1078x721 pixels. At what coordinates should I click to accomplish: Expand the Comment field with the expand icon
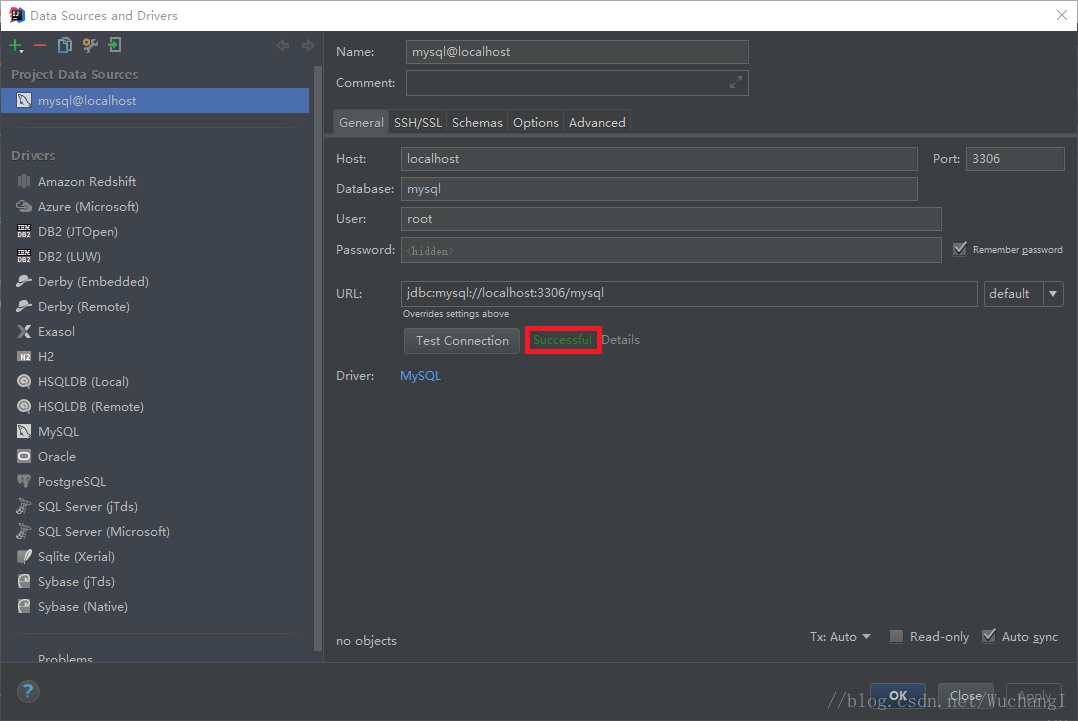735,82
